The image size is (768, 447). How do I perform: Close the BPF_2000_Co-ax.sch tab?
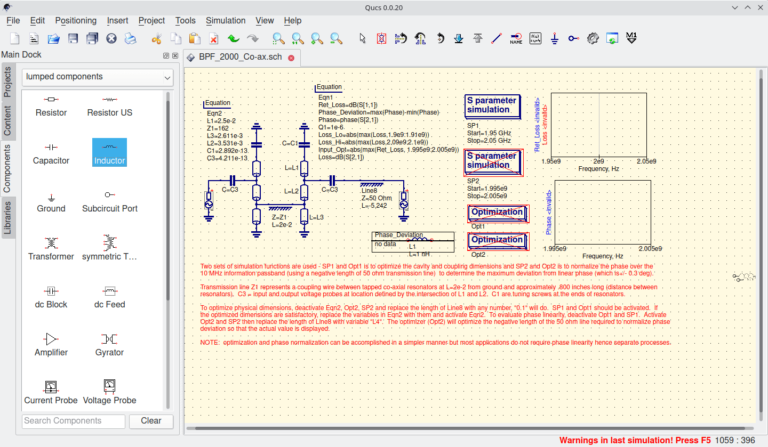(x=291, y=58)
